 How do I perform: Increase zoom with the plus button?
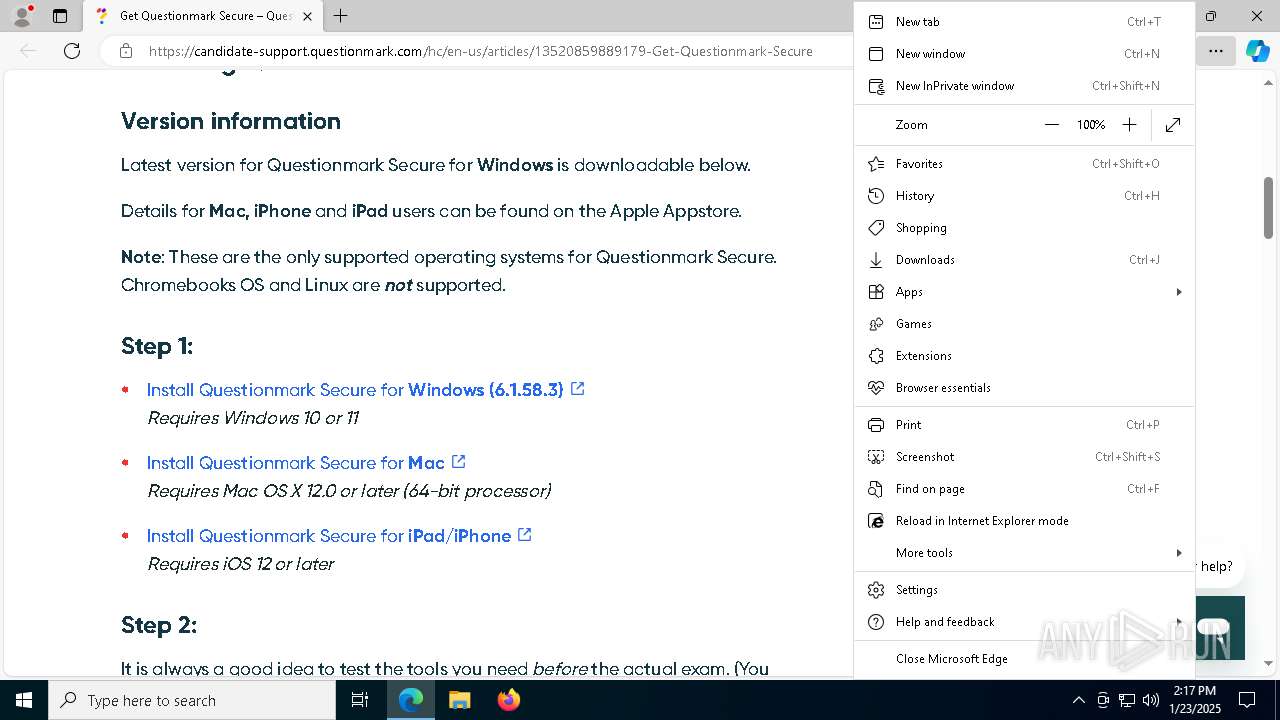click(1129, 125)
